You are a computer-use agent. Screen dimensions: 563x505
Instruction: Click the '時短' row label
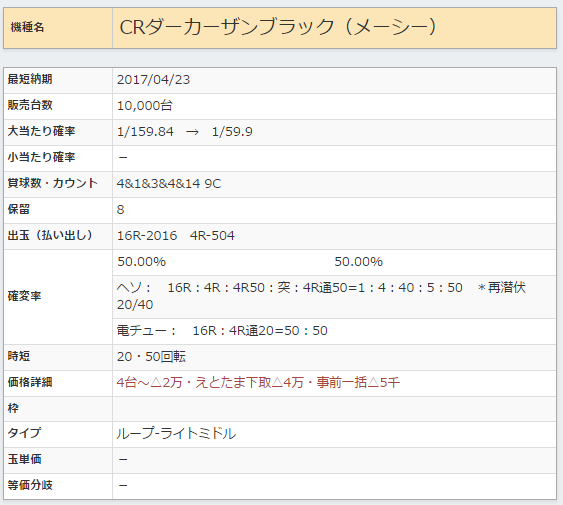pos(19,356)
